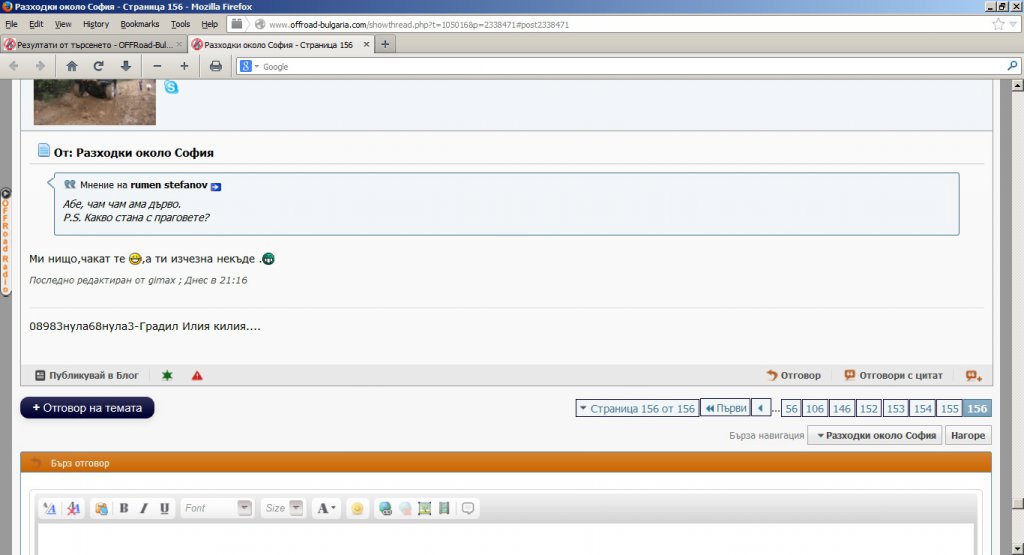This screenshot has height=555, width=1024.
Task: Go to page 152 of the thread
Action: (x=869, y=408)
